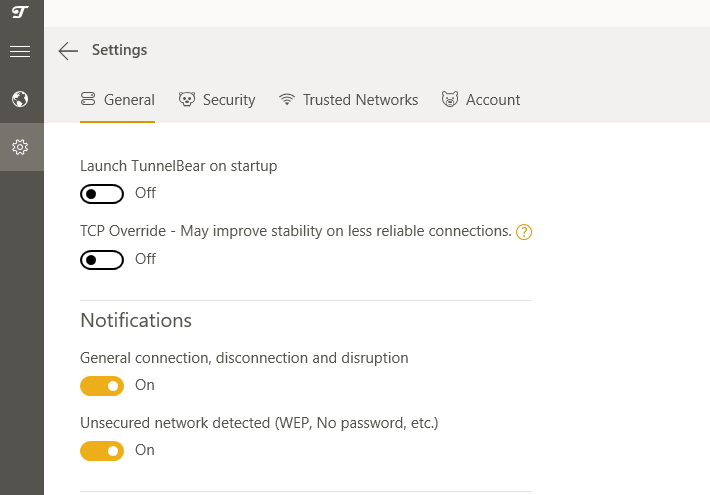Open the Trusted Networks tab
Viewport: 710px width, 495px height.
[348, 100]
